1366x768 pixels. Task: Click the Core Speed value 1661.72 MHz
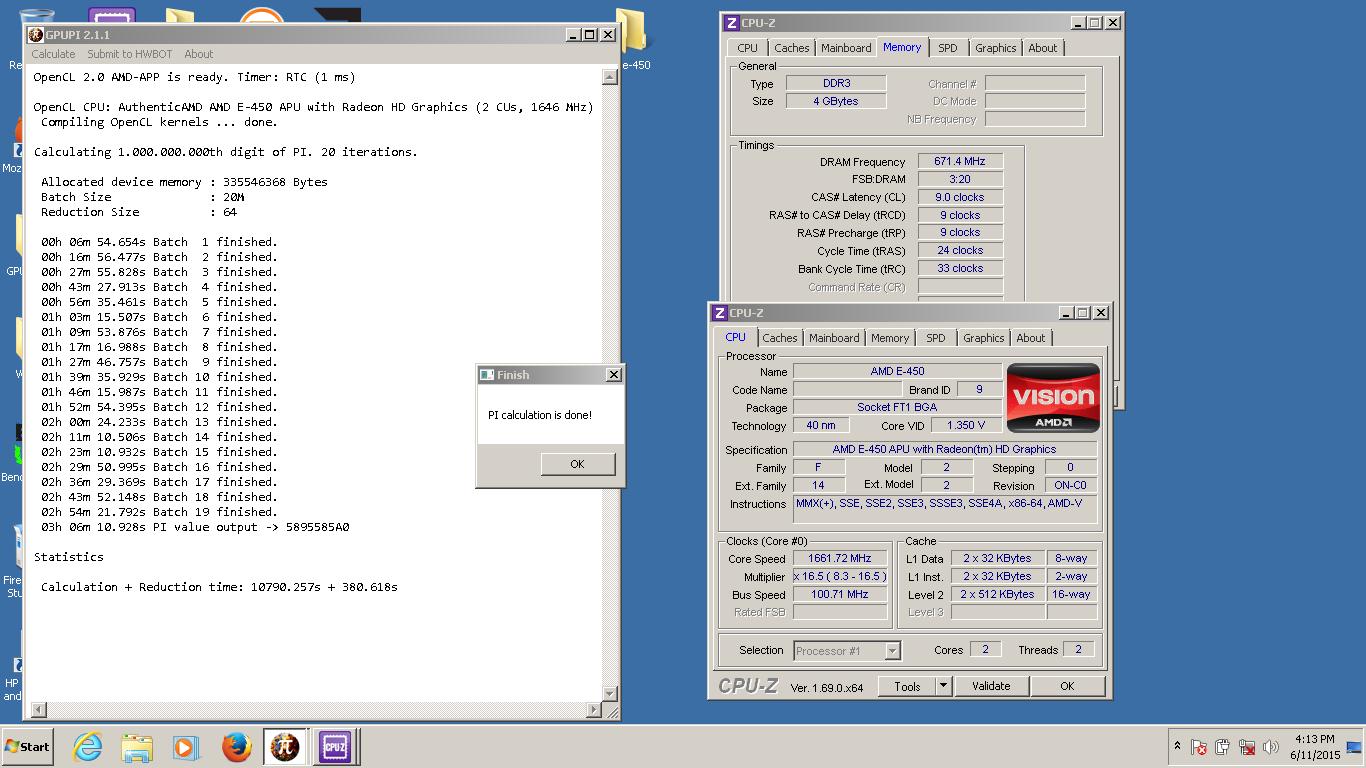[840, 559]
